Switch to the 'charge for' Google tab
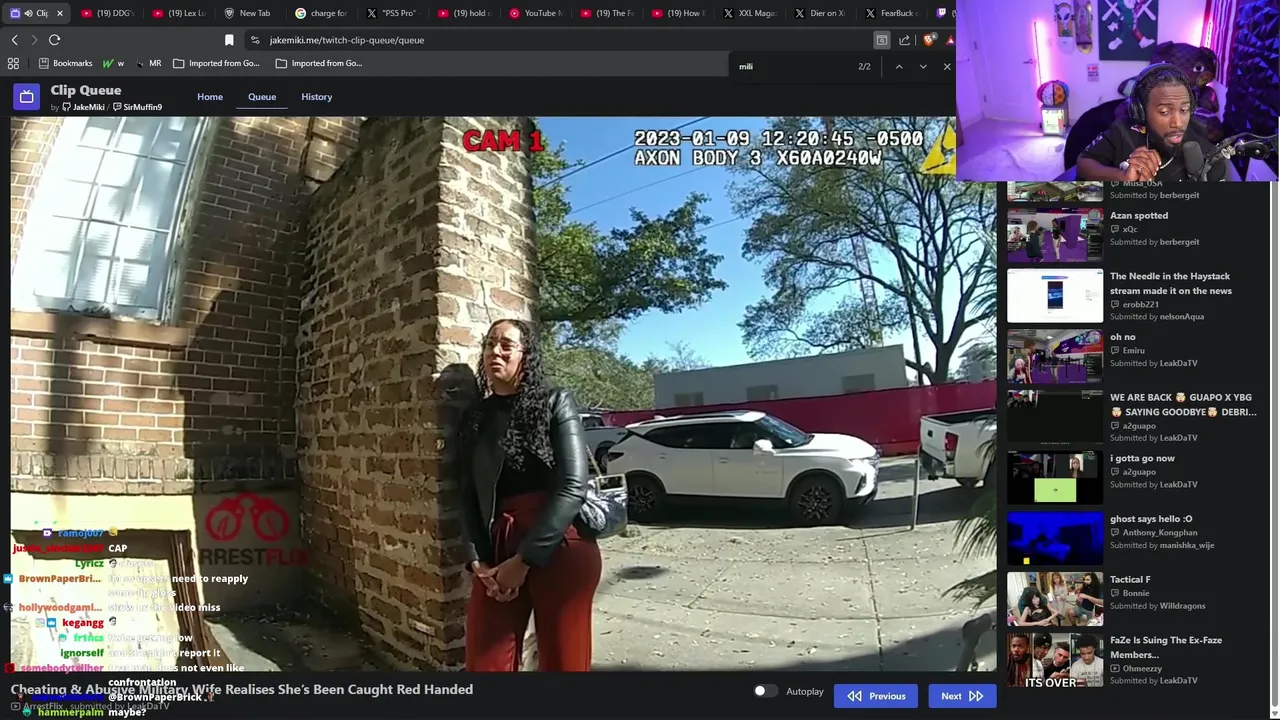The width and height of the screenshot is (1280, 720). (x=321, y=13)
